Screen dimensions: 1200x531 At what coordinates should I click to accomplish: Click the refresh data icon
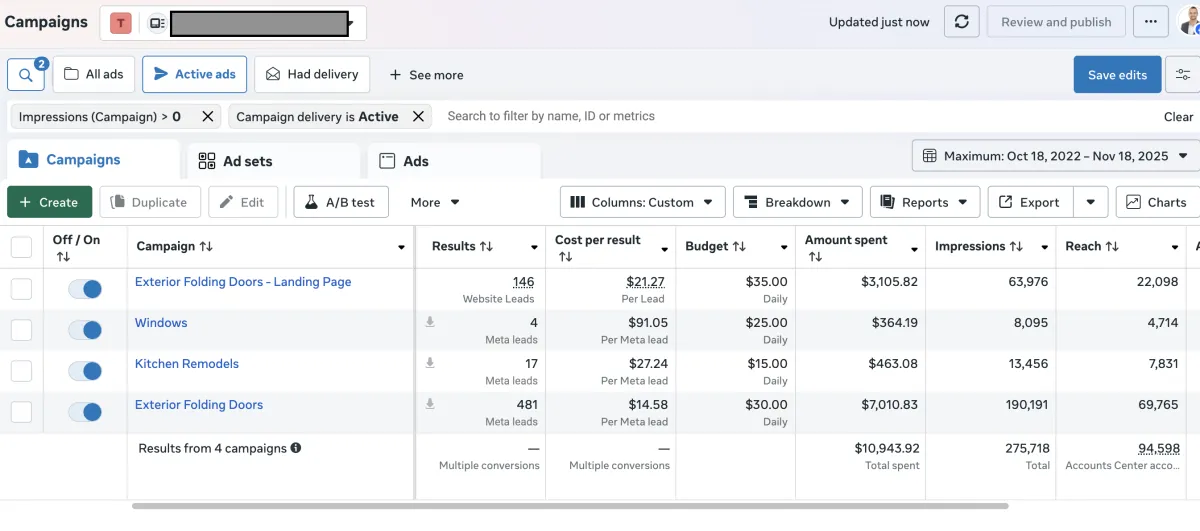tap(961, 22)
